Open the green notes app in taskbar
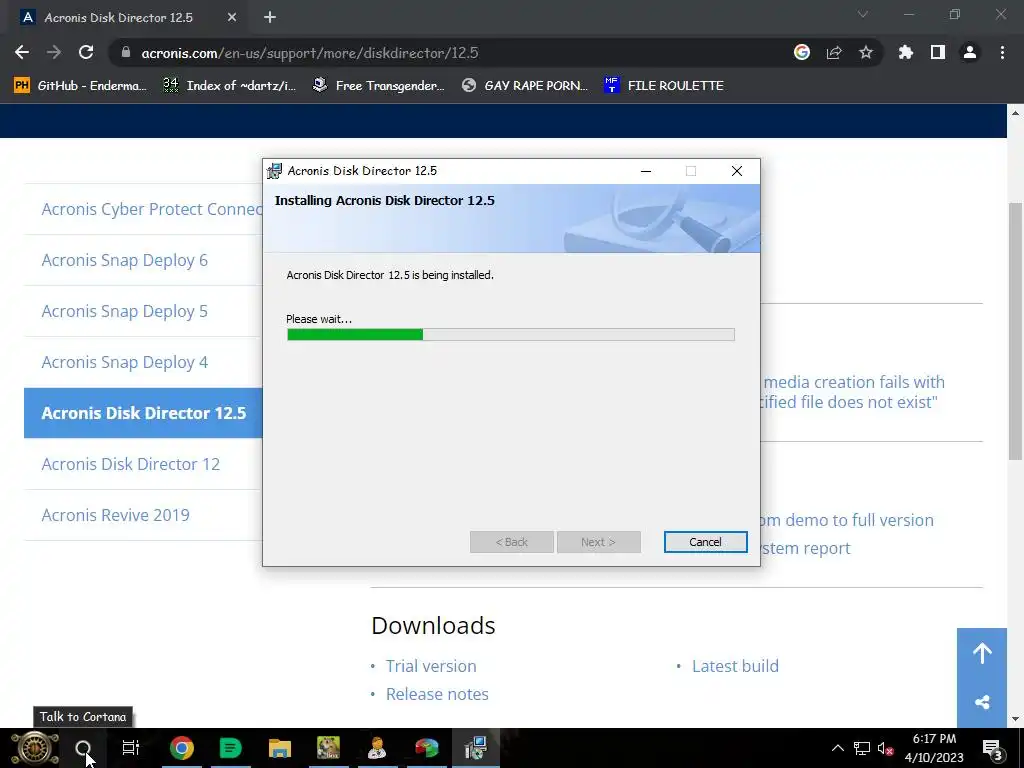Image resolution: width=1024 pixels, height=768 pixels. [231, 748]
